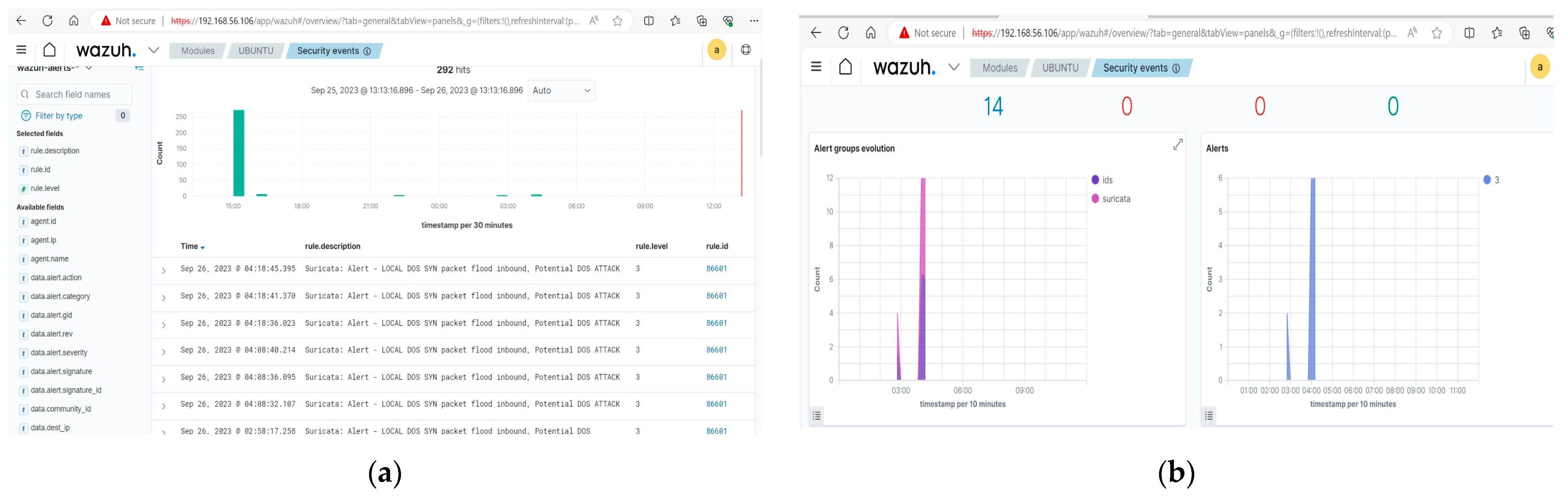
Task: Open the Wazuh logo dropdown chevron in left window
Action: [x=153, y=50]
